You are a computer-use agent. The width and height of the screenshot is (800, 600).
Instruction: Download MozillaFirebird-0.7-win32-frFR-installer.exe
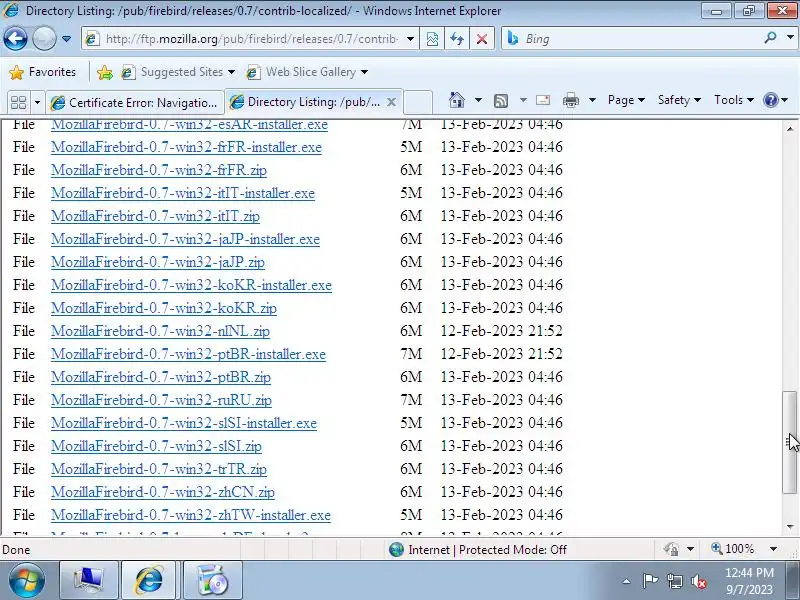point(186,147)
